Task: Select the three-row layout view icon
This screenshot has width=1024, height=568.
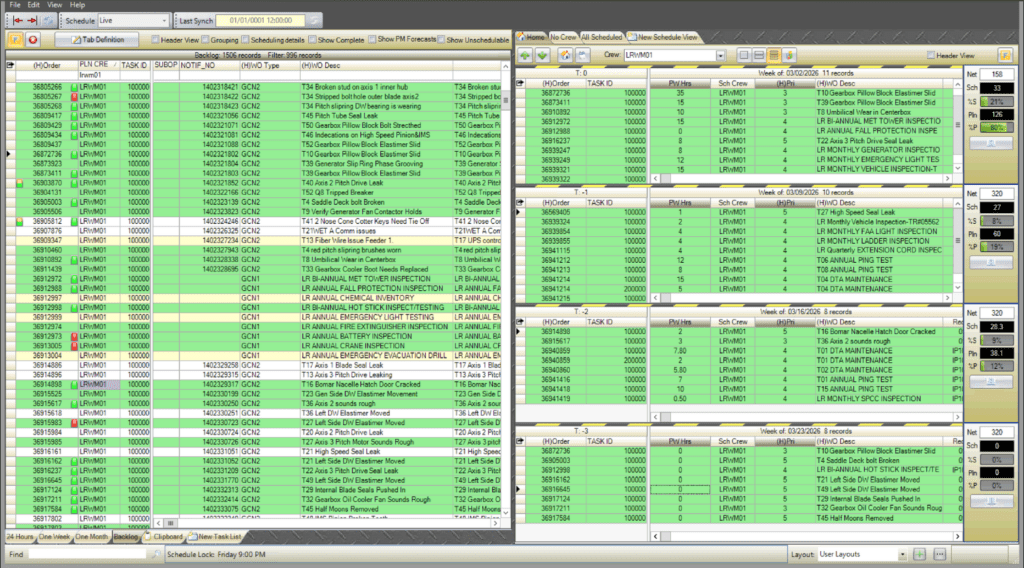Action: [774, 55]
